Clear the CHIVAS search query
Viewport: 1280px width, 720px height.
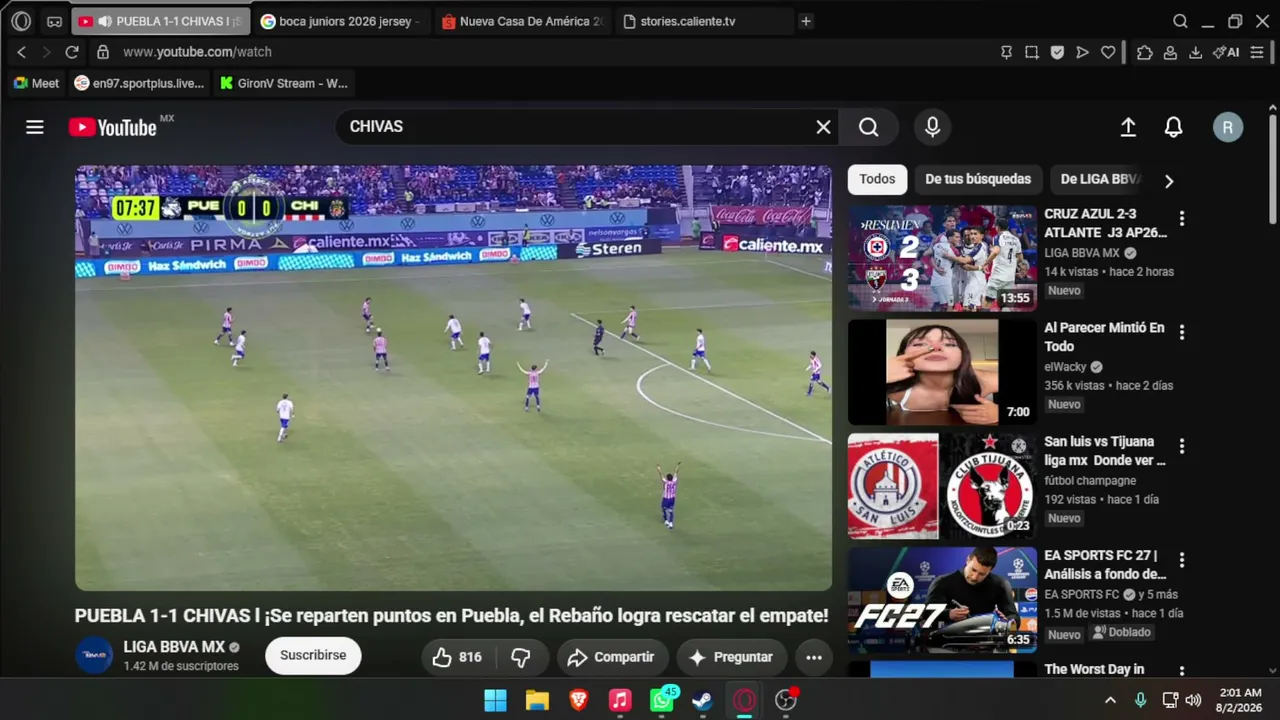pos(823,127)
